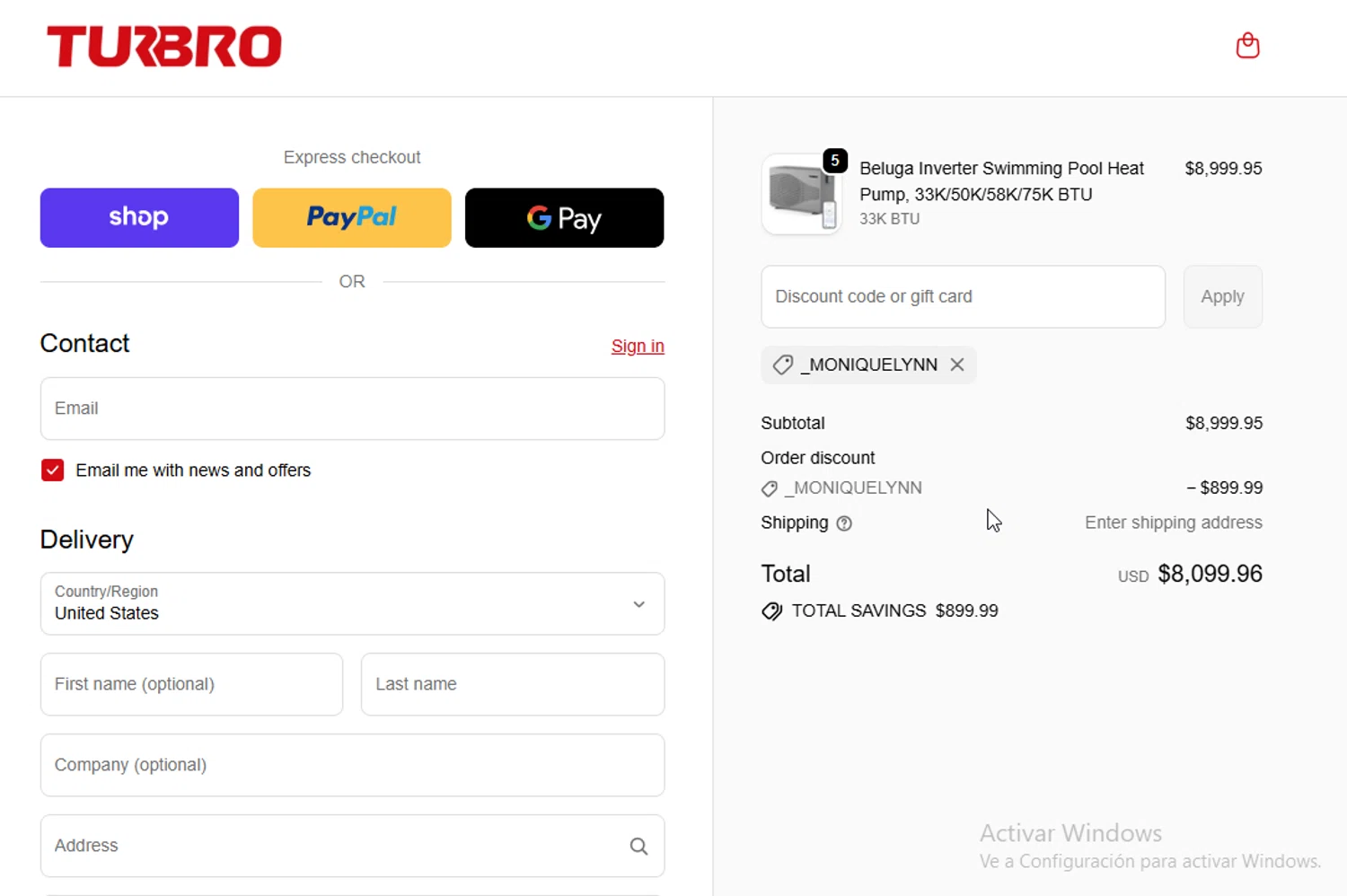This screenshot has height=896, width=1347.
Task: Click the shipping help question mark icon
Action: 844,523
